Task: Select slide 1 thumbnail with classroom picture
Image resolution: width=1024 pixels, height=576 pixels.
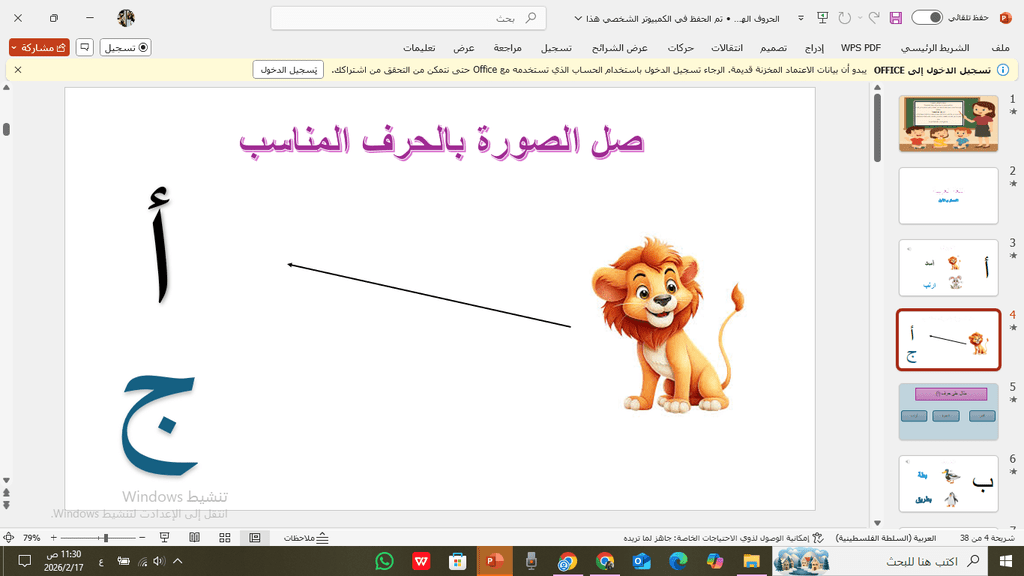Action: [948, 123]
